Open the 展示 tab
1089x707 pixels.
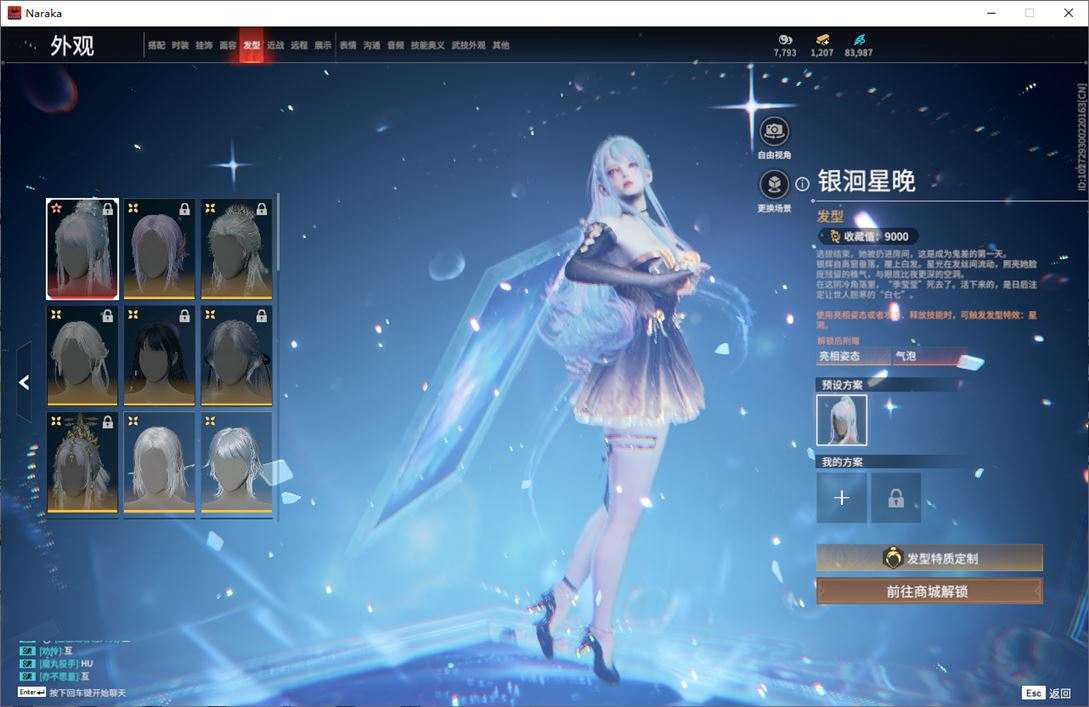pos(323,45)
